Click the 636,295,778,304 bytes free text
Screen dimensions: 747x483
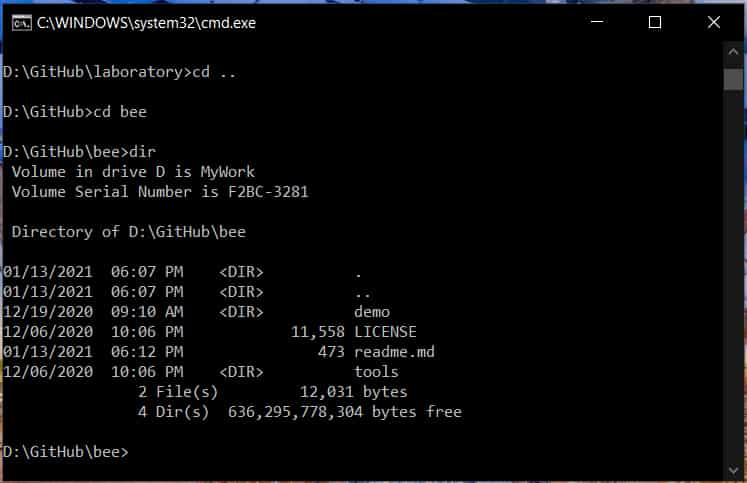[345, 412]
